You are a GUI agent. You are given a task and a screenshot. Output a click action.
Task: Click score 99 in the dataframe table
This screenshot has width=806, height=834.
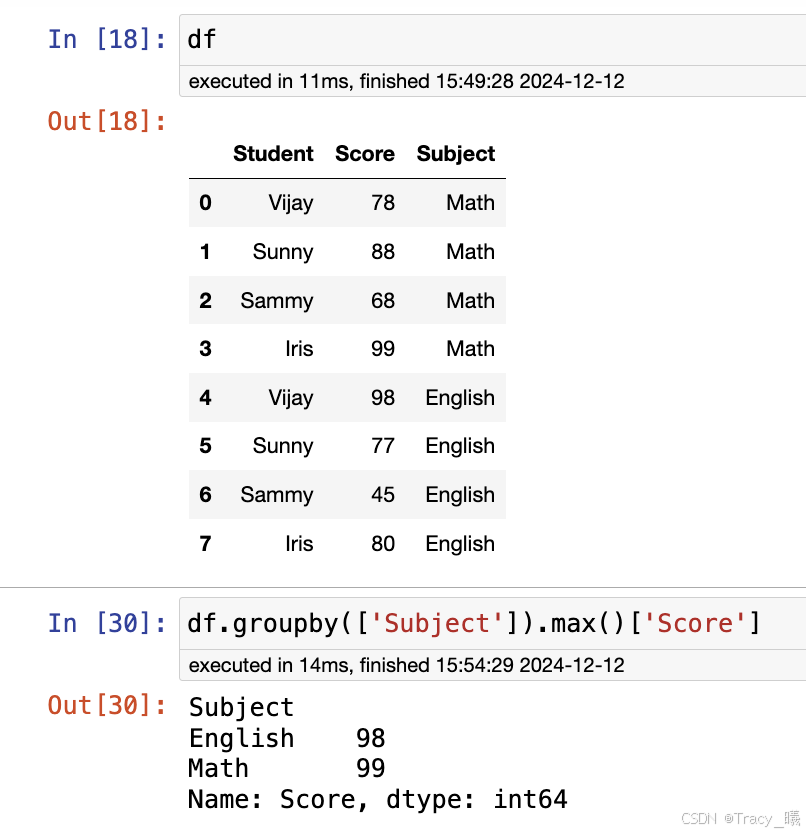(383, 349)
